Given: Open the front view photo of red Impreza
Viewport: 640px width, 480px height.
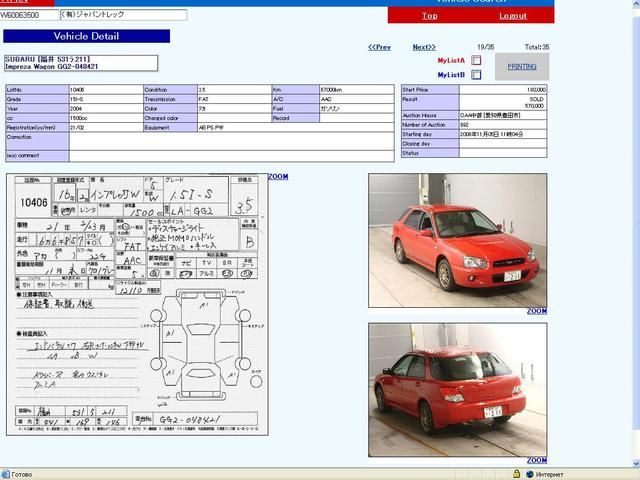Looking at the screenshot, I should click(458, 240).
